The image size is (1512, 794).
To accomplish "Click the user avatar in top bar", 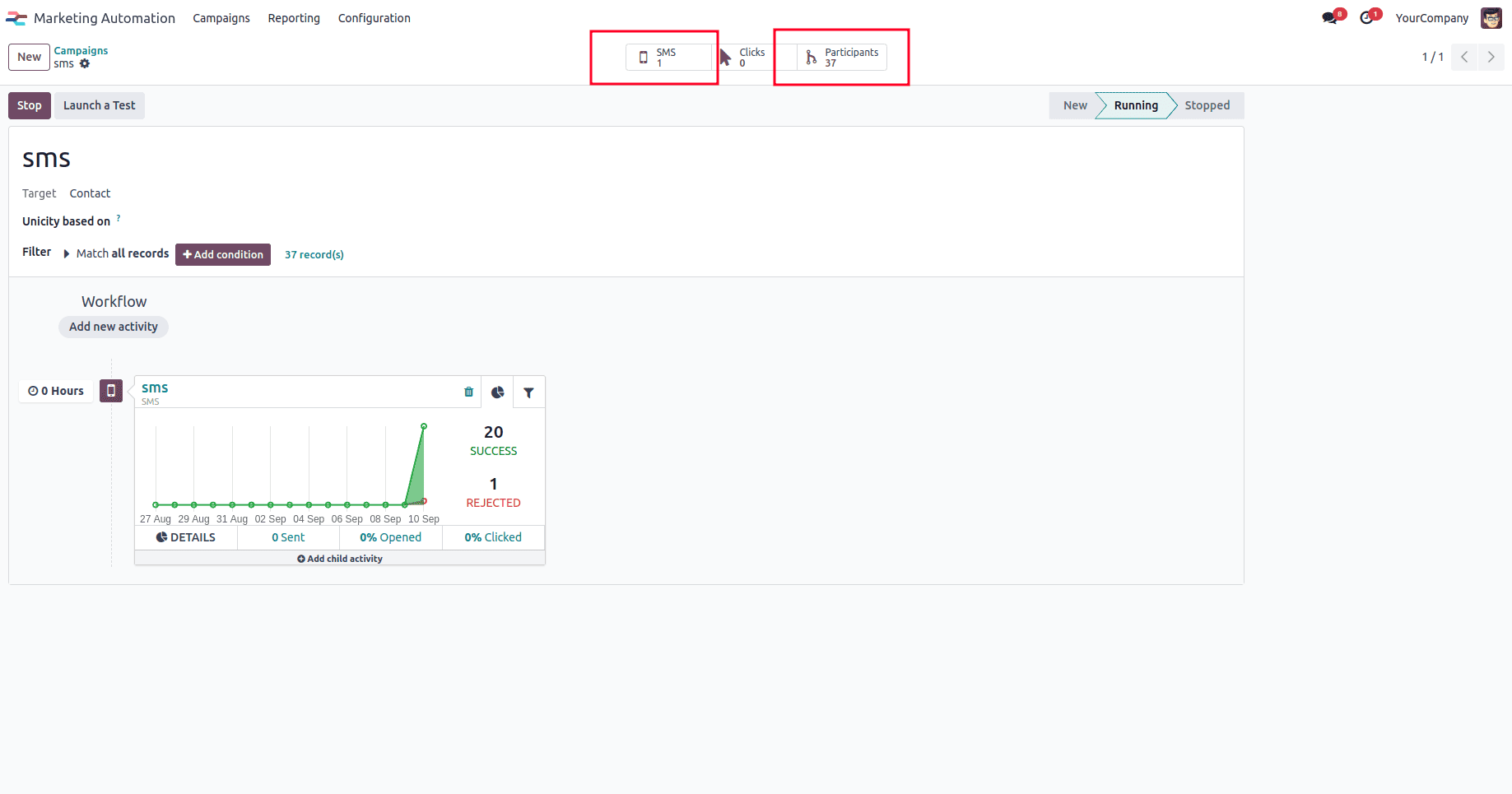I will click(x=1491, y=18).
